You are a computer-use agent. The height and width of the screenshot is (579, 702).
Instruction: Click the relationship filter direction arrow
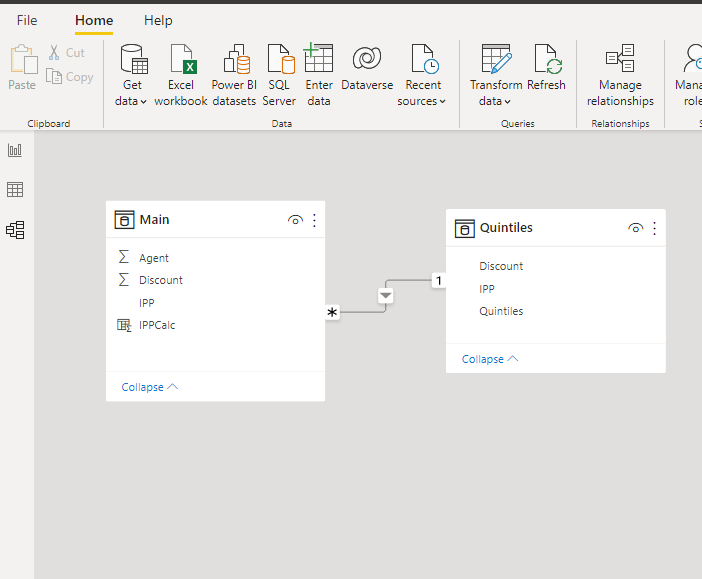(x=385, y=296)
